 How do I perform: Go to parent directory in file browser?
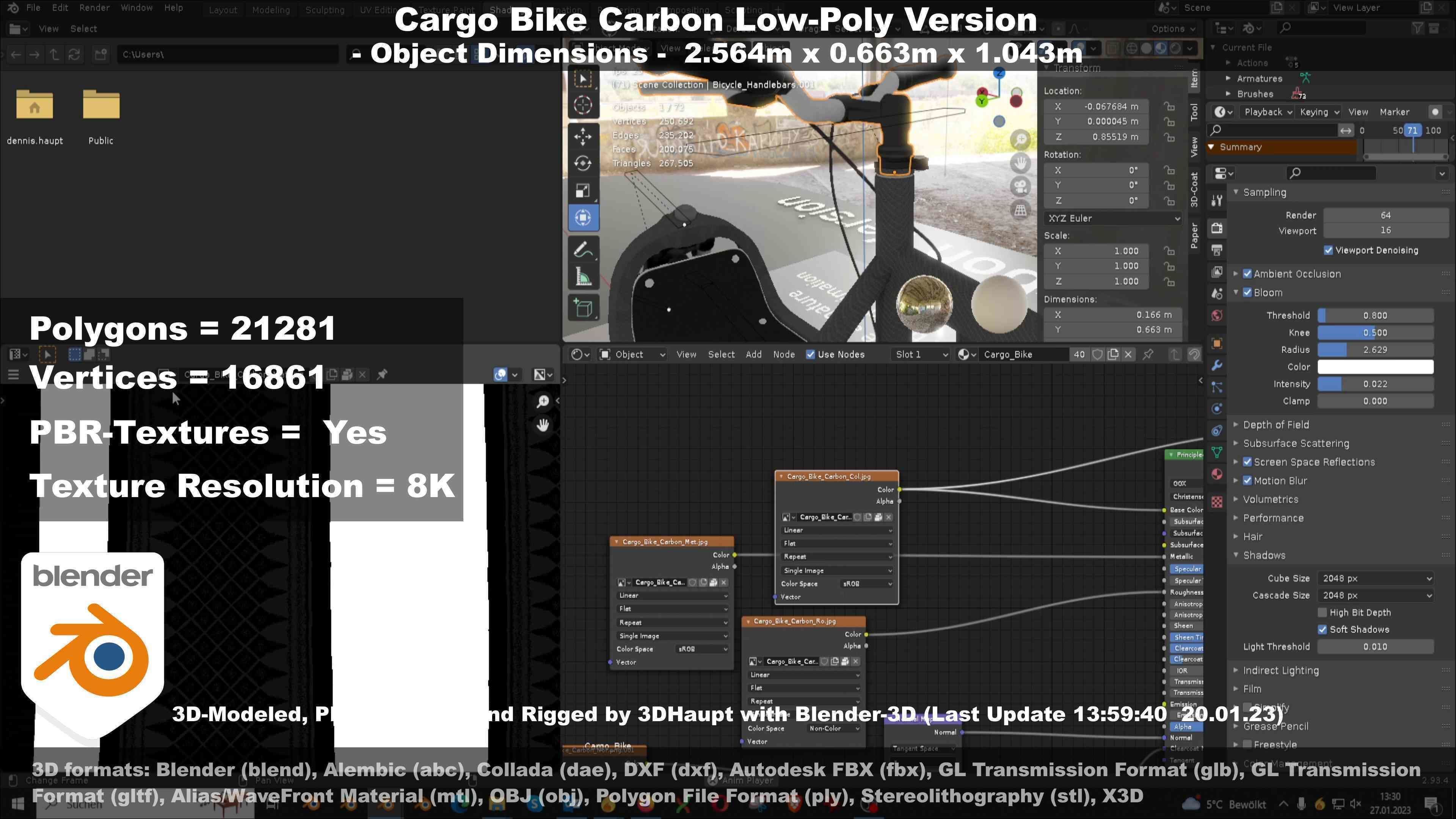point(54,54)
